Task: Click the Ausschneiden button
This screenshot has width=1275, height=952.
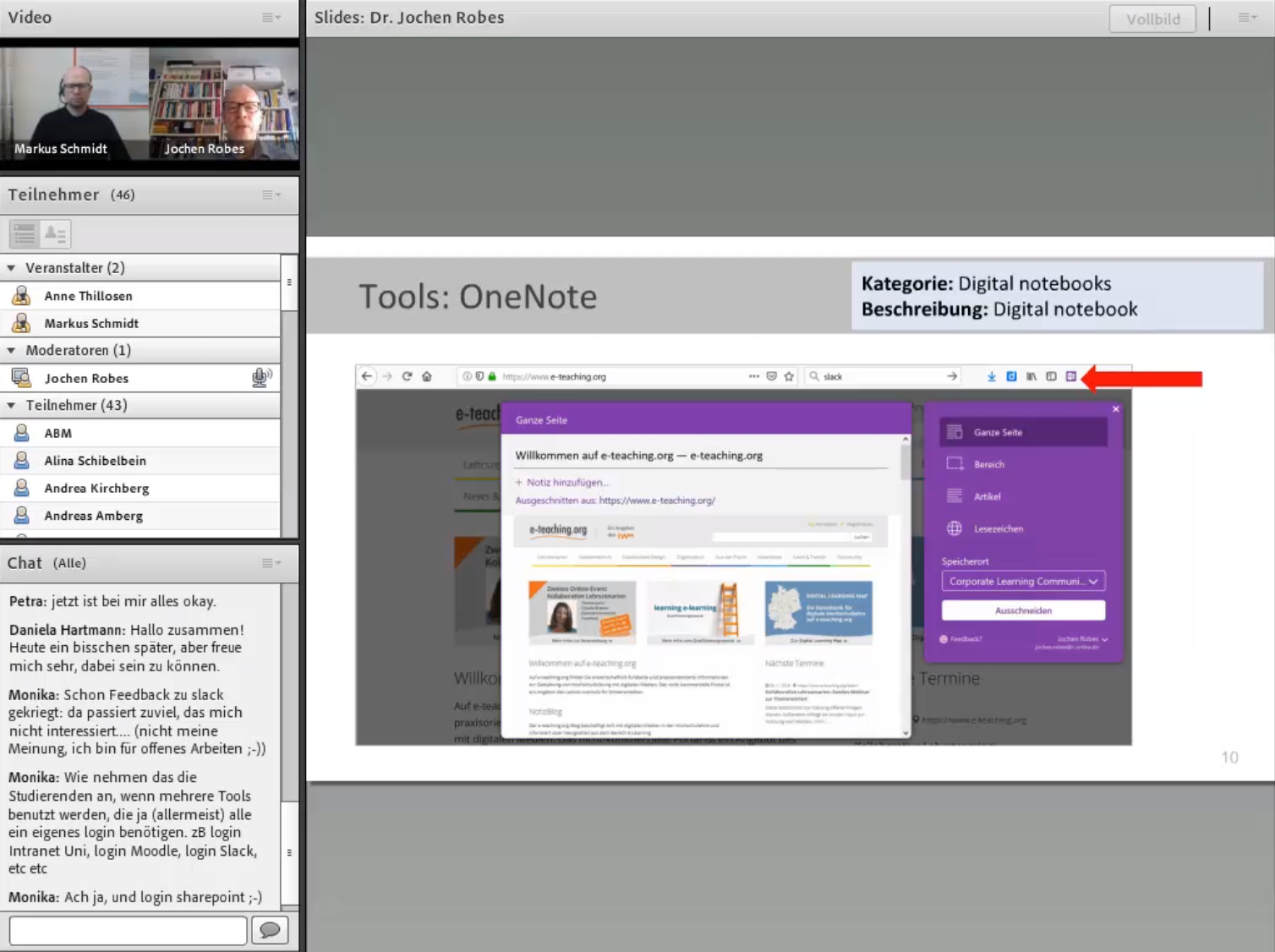Action: [x=1023, y=610]
